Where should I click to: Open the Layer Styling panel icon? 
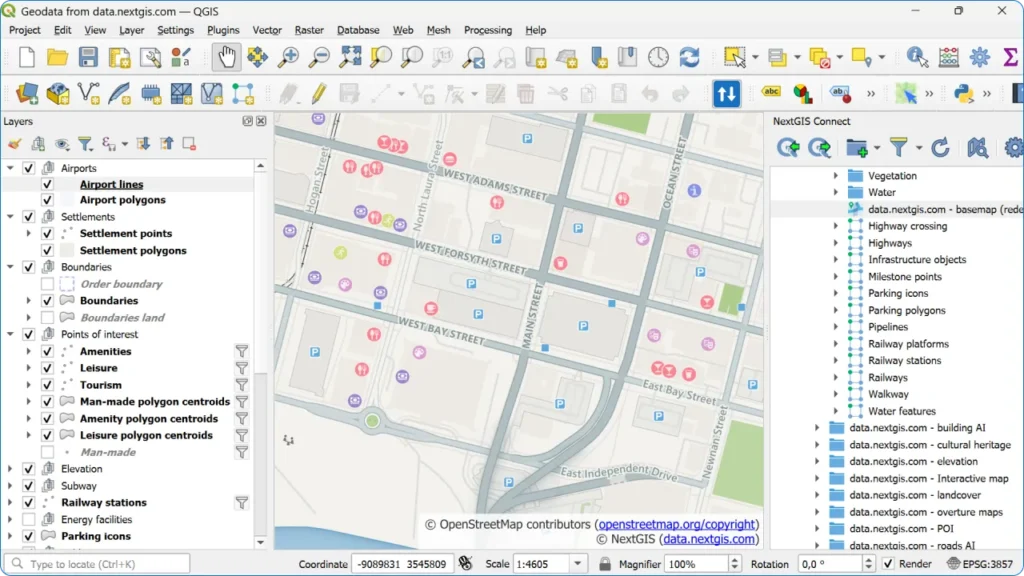pos(14,144)
